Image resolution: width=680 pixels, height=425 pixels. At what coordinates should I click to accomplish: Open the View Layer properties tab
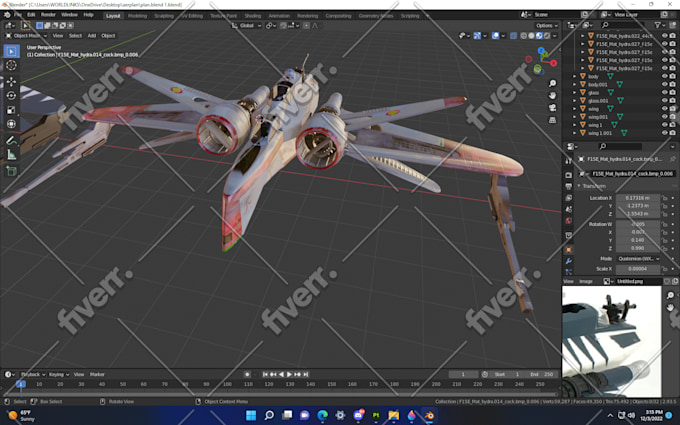[x=569, y=198]
